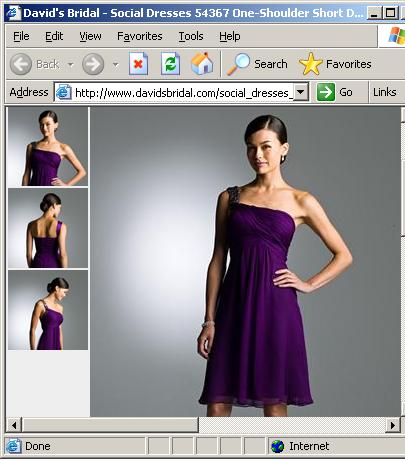Select the back-view dress thumbnail

click(x=48, y=228)
